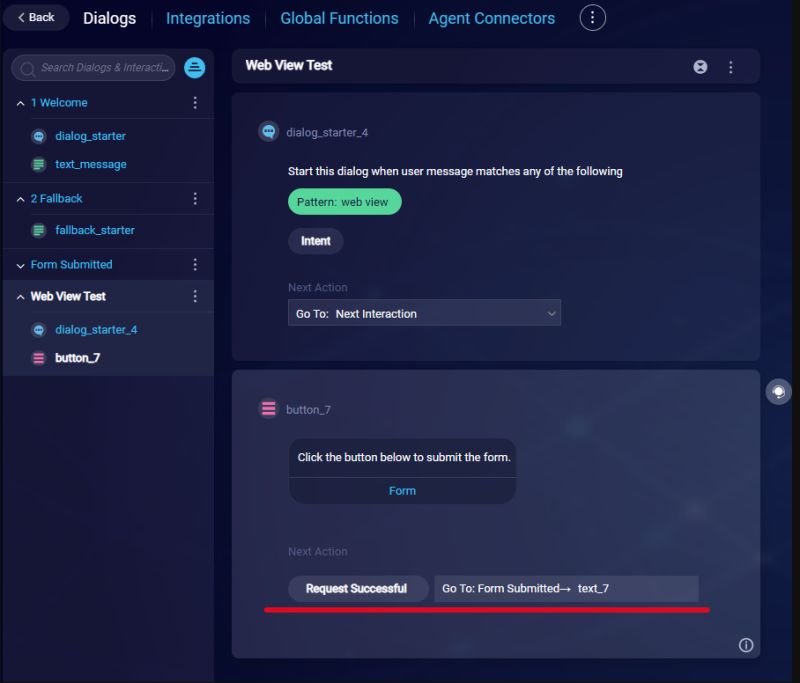This screenshot has width=800, height=683.
Task: Click the blue filter icon beside the search field
Action: (194, 67)
